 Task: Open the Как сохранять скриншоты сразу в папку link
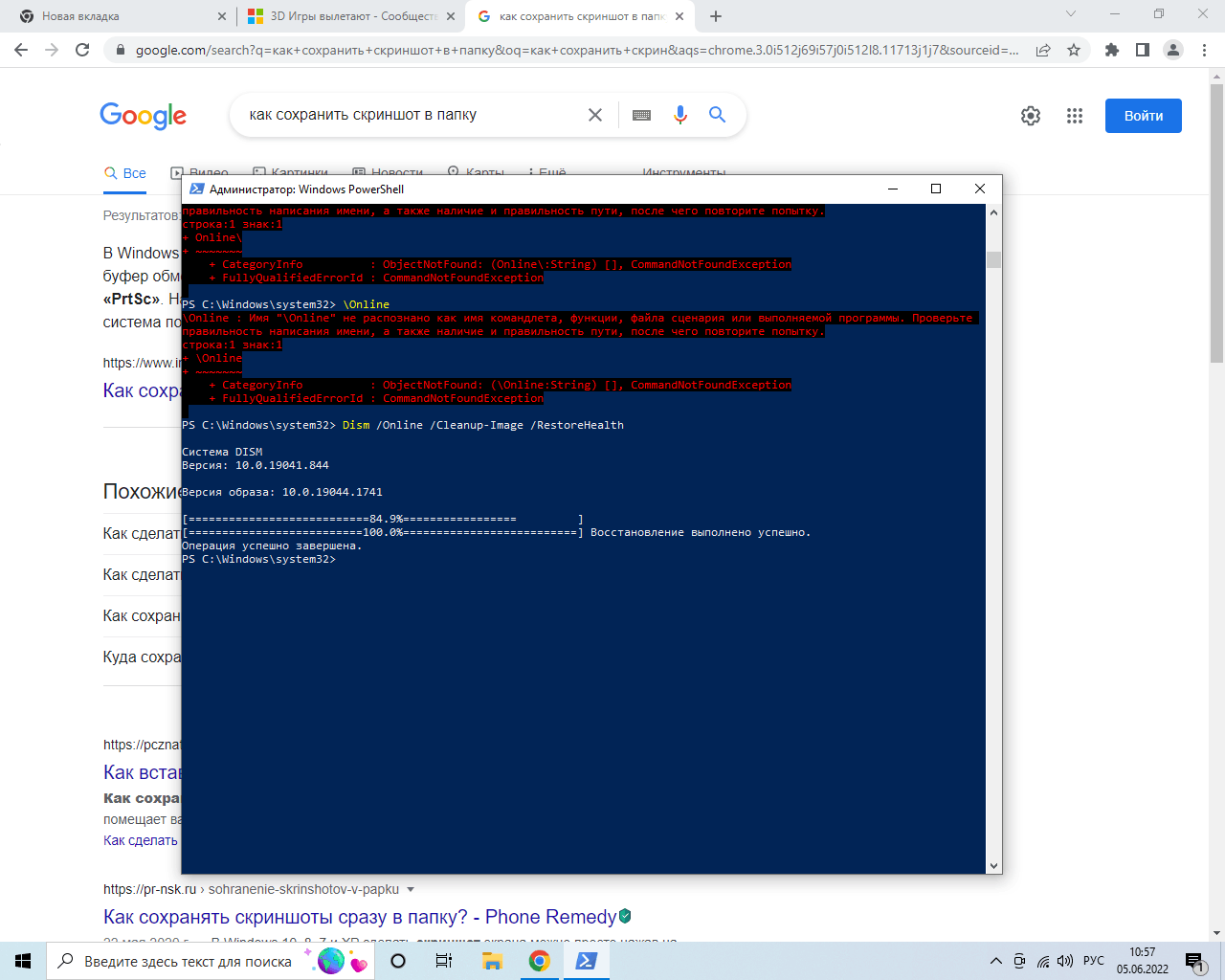click(x=360, y=917)
